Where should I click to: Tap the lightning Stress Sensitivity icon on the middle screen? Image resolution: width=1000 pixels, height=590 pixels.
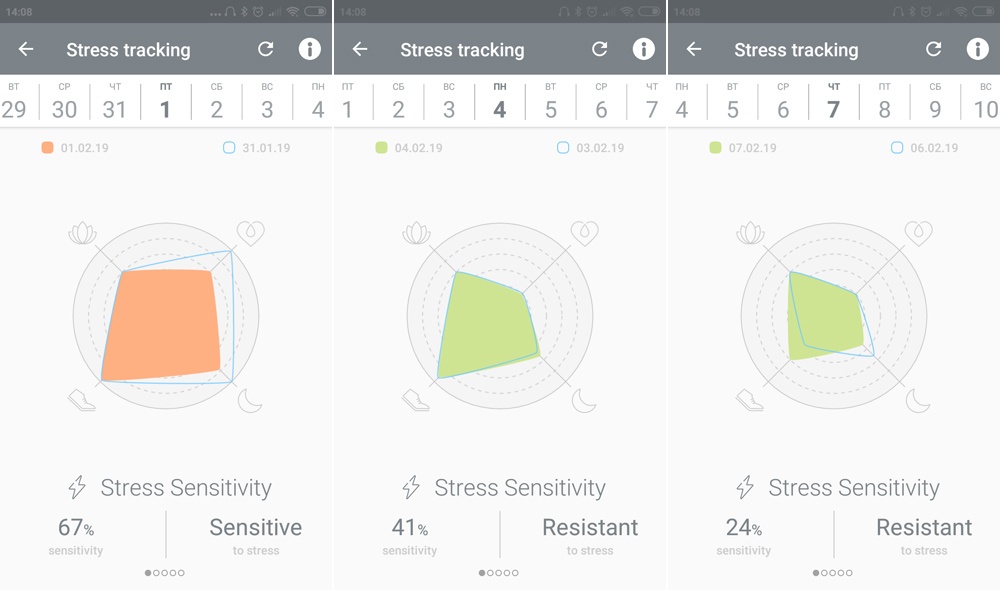[411, 488]
